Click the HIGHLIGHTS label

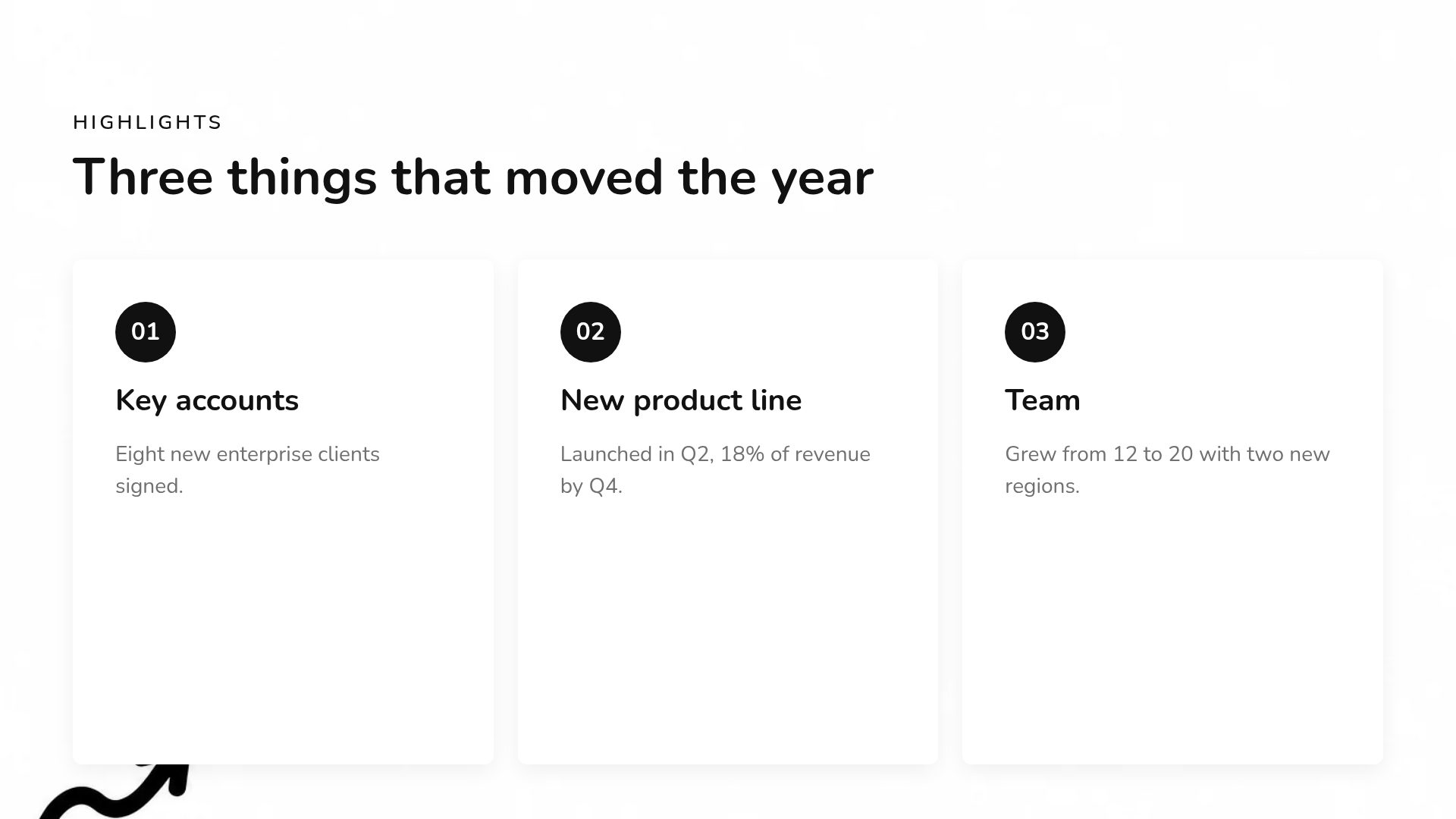pos(147,122)
